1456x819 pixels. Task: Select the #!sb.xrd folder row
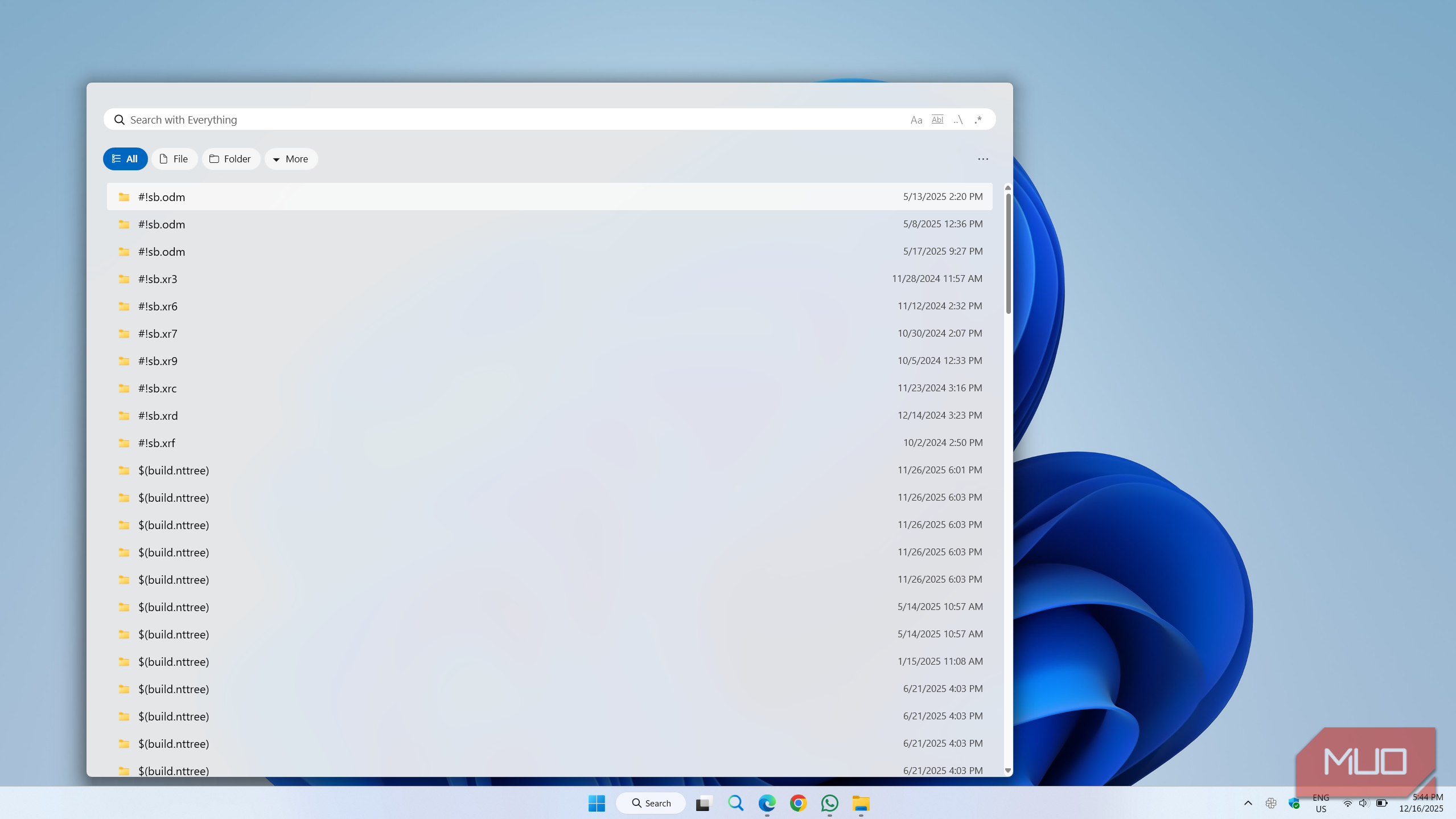(x=549, y=415)
